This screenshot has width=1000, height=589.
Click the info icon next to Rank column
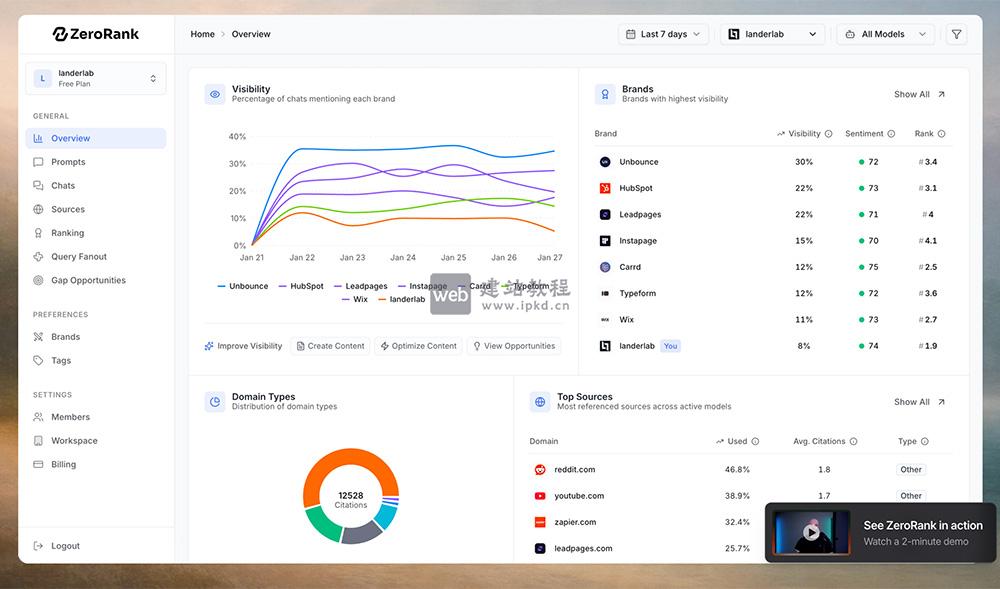941,134
